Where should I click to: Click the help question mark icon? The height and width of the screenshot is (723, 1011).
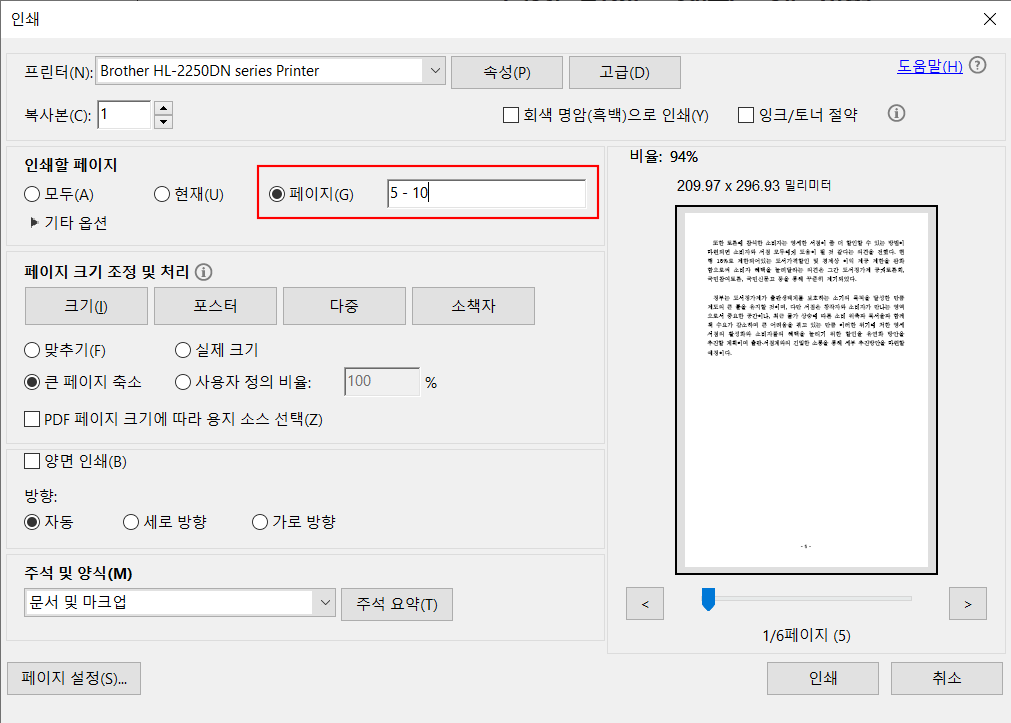[977, 64]
